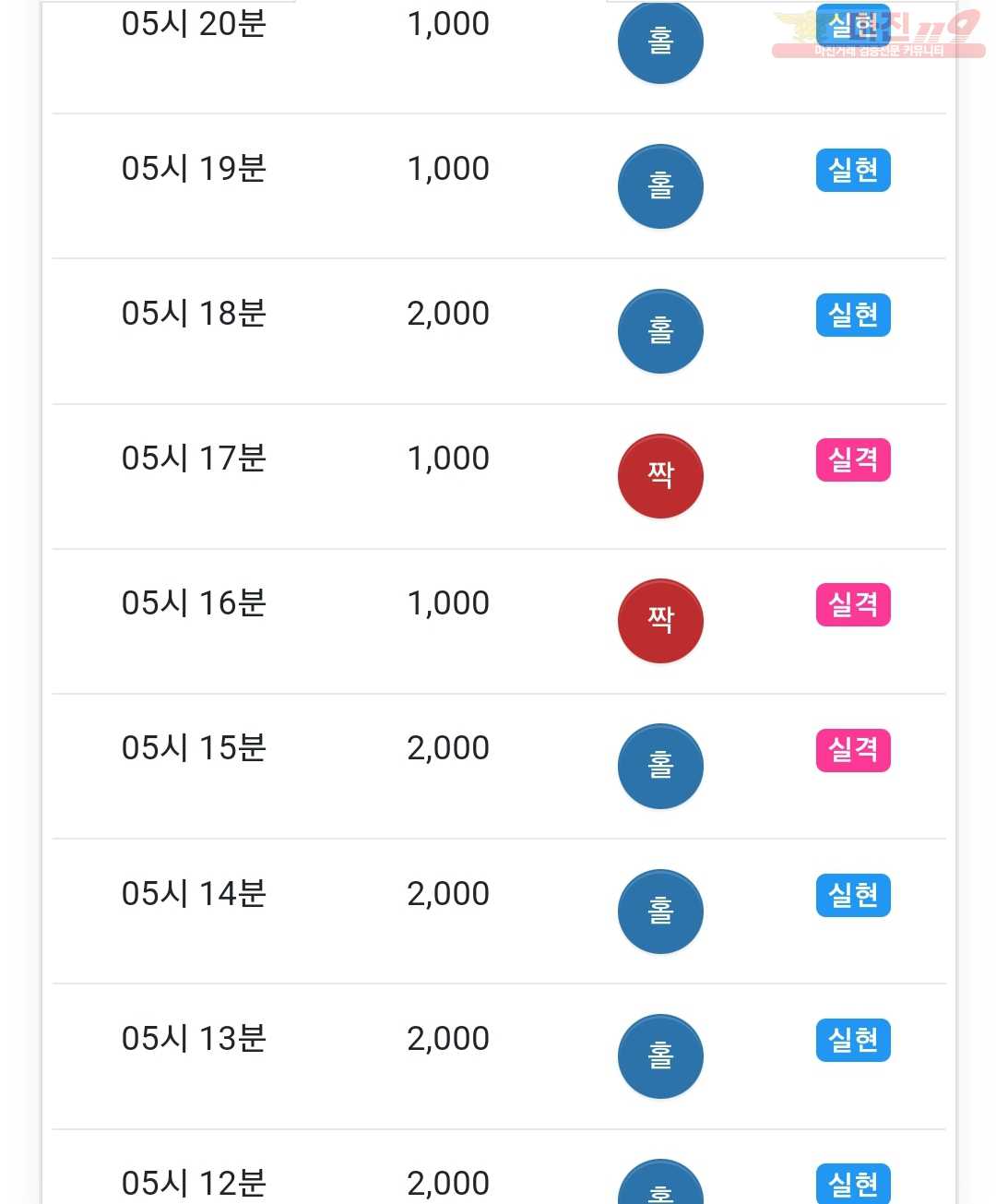Click the blue 홀 circle for 05시 14분
The width and height of the screenshot is (996, 1204).
pos(660,912)
